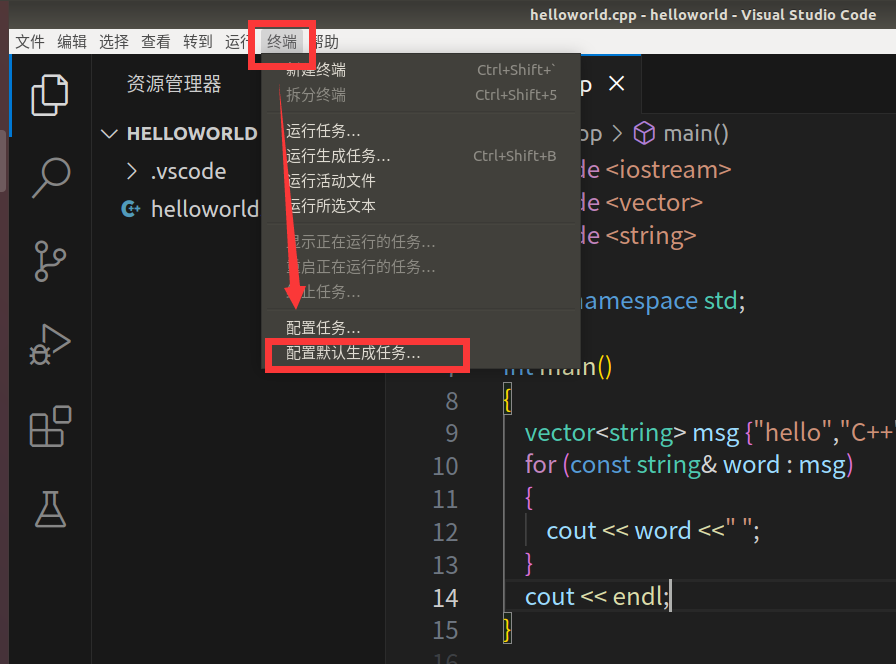The image size is (896, 664).
Task: Click the 'cout << endl;' code line
Action: coord(597,597)
